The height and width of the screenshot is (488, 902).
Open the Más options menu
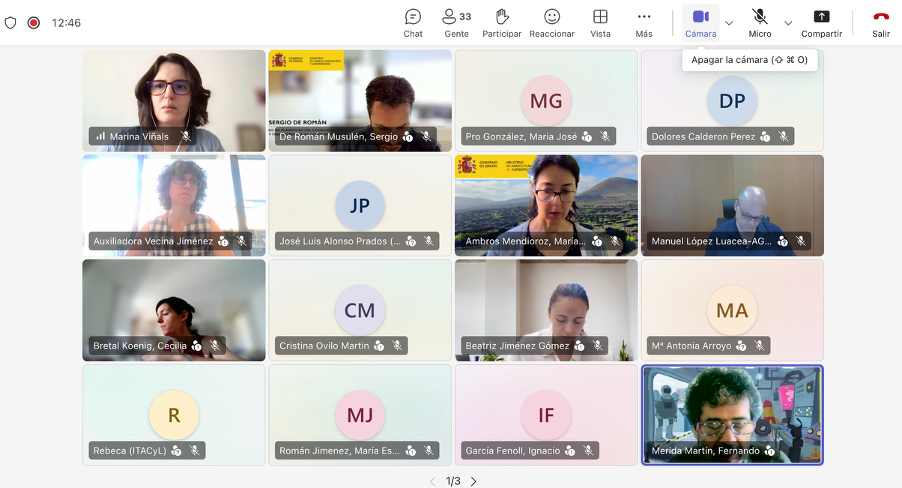click(644, 23)
